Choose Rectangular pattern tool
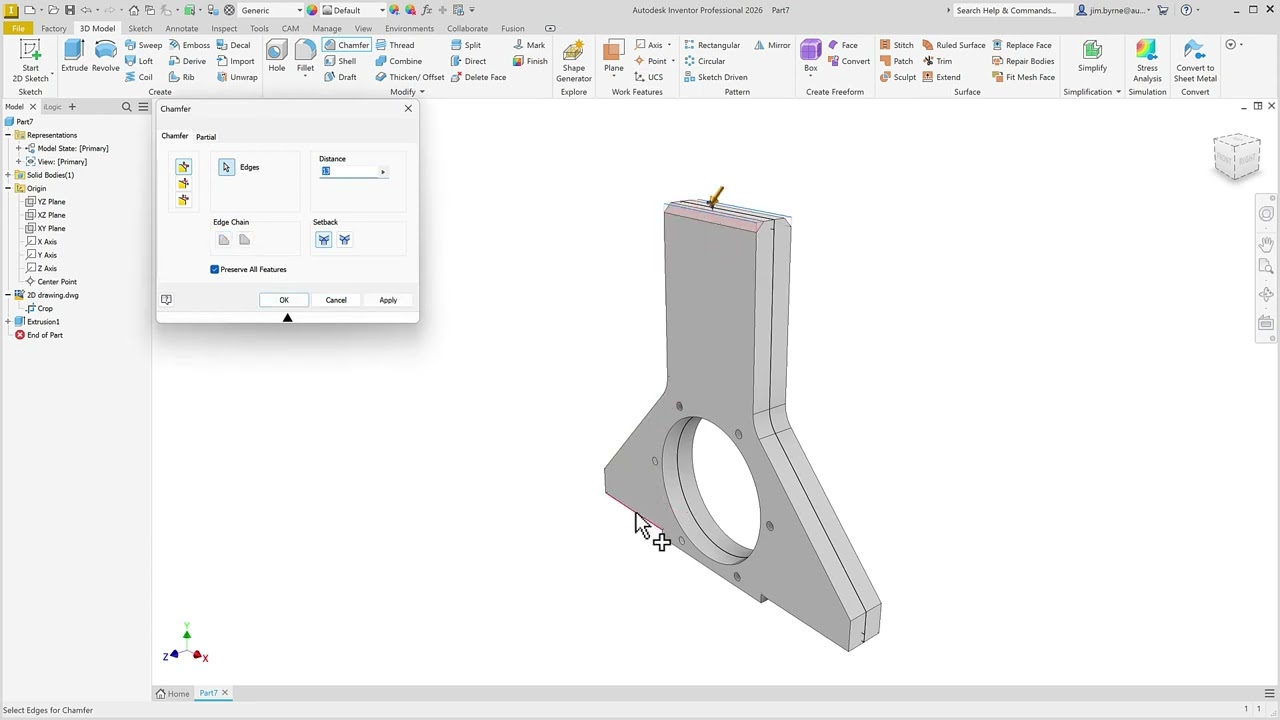The image size is (1280, 720). [712, 45]
